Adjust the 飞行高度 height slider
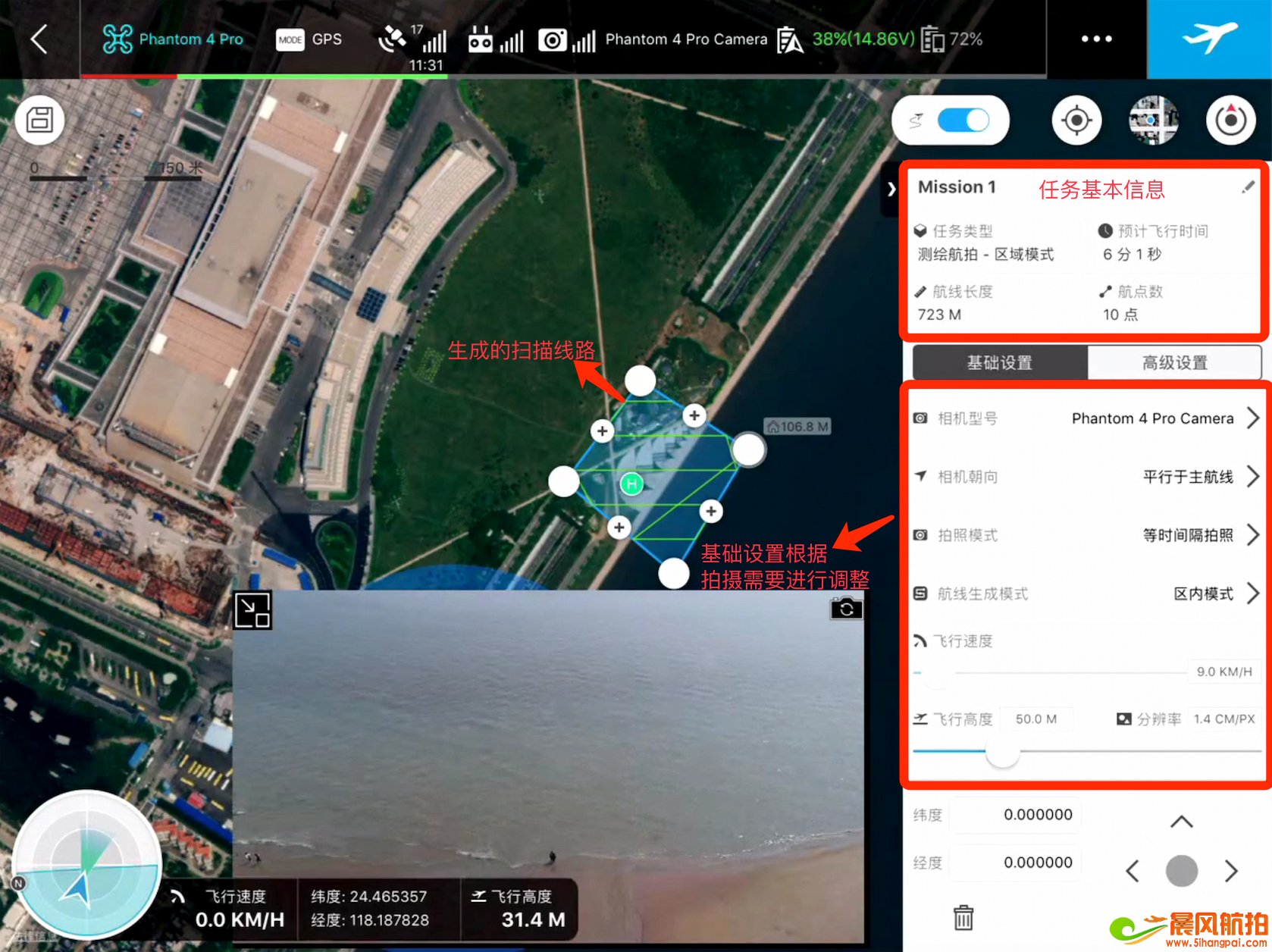The height and width of the screenshot is (952, 1272). click(x=1002, y=751)
